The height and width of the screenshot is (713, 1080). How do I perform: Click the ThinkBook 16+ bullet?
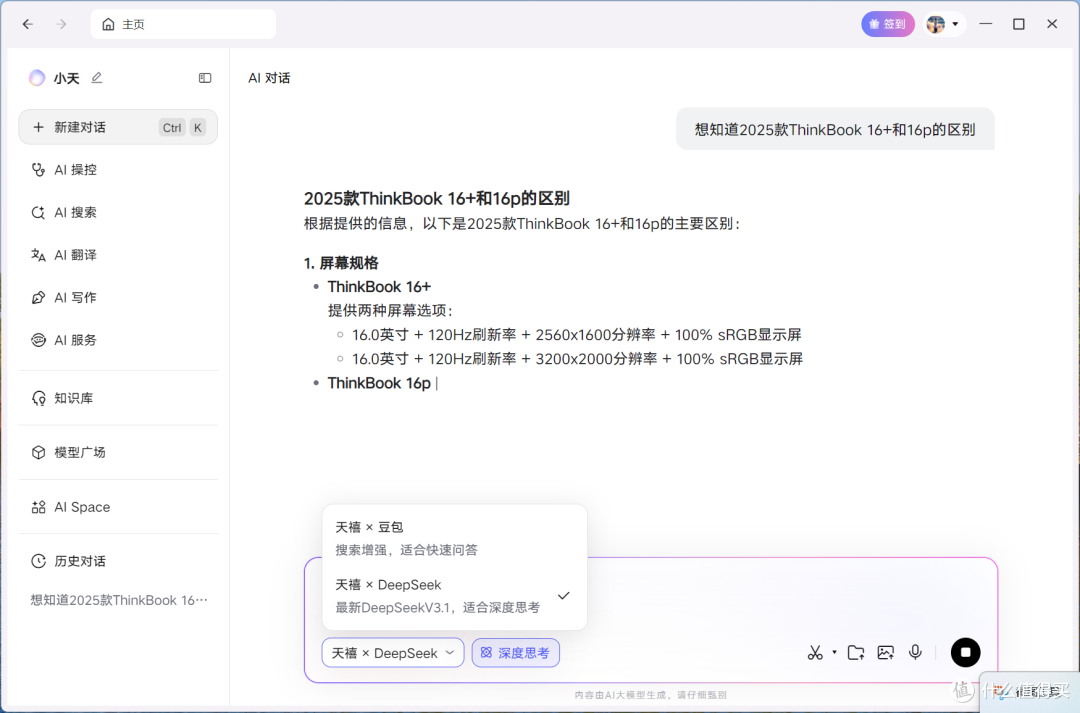(379, 287)
